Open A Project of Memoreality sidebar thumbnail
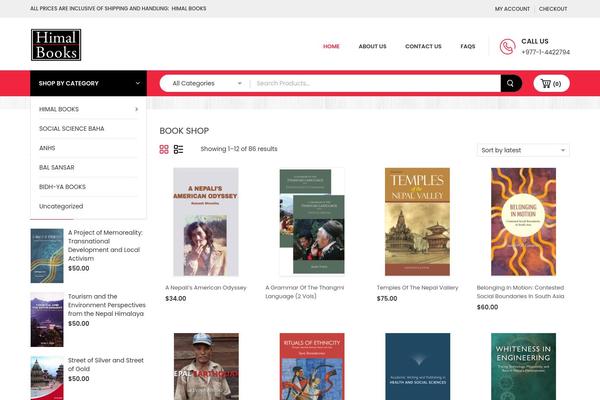The height and width of the screenshot is (400, 600). click(x=47, y=256)
